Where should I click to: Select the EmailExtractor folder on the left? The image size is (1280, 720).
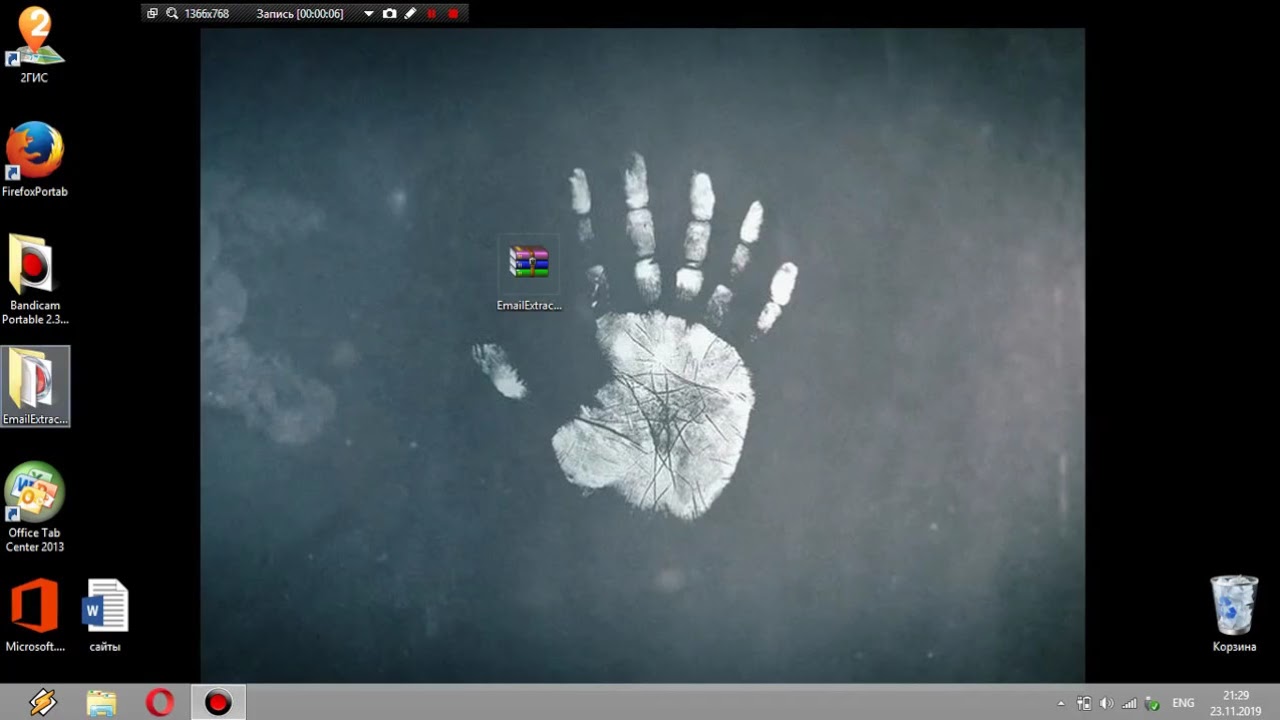(x=35, y=386)
